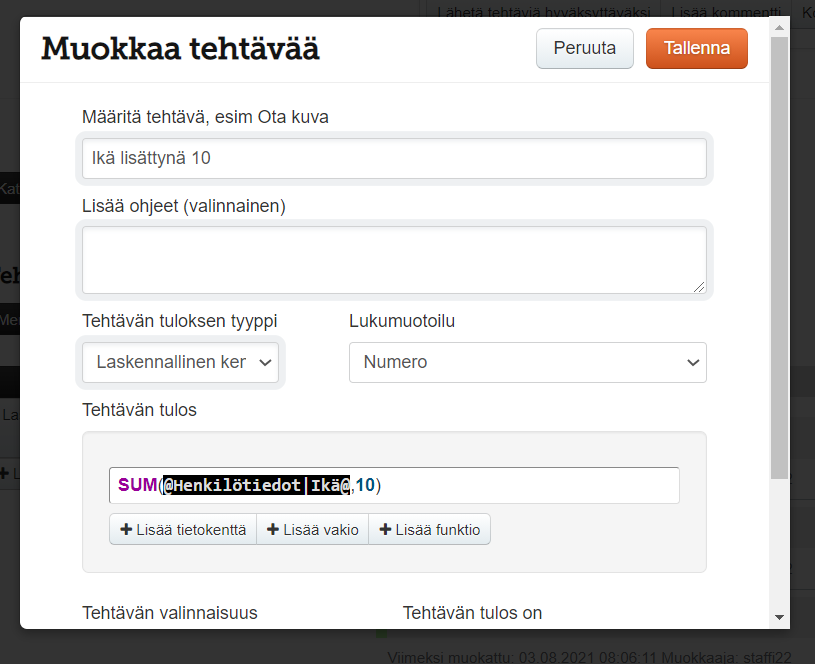Cancel editing with the Peruuta button
Screen dimensions: 815x664
pos(584,48)
